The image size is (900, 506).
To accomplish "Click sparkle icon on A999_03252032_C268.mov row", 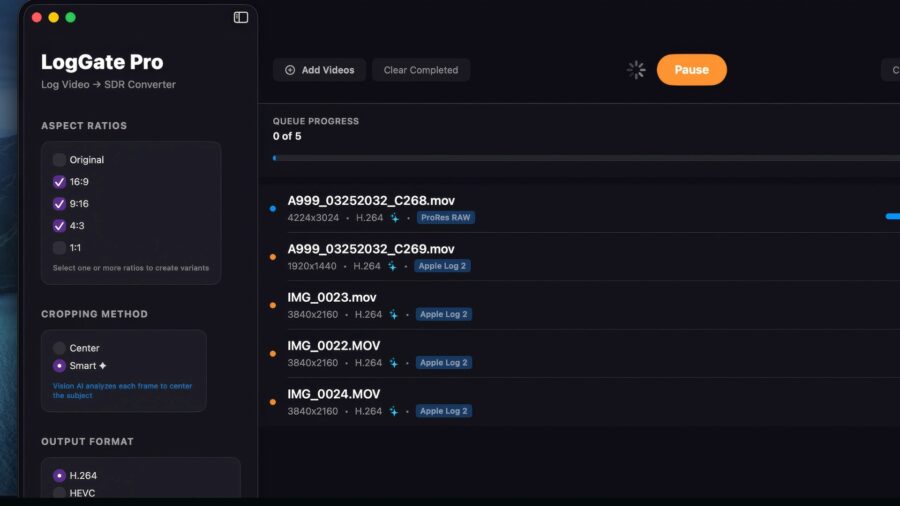I will click(x=395, y=218).
